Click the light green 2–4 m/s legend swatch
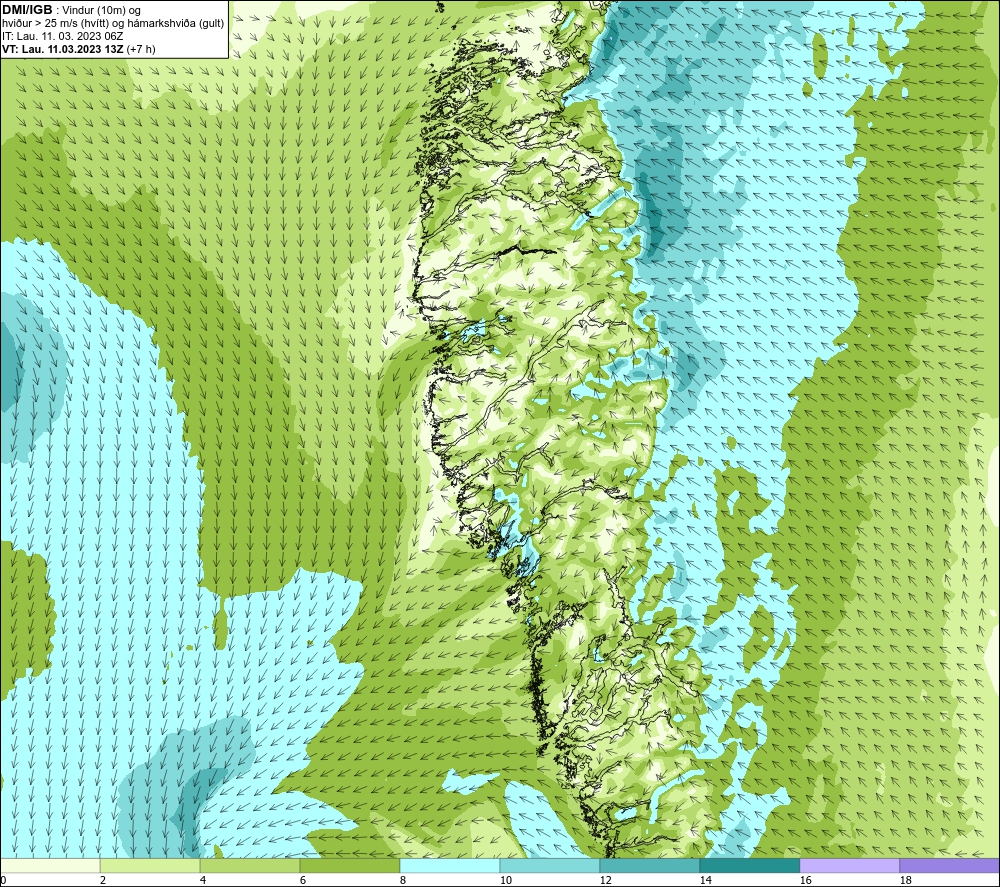1000x887 pixels. [x=150, y=866]
